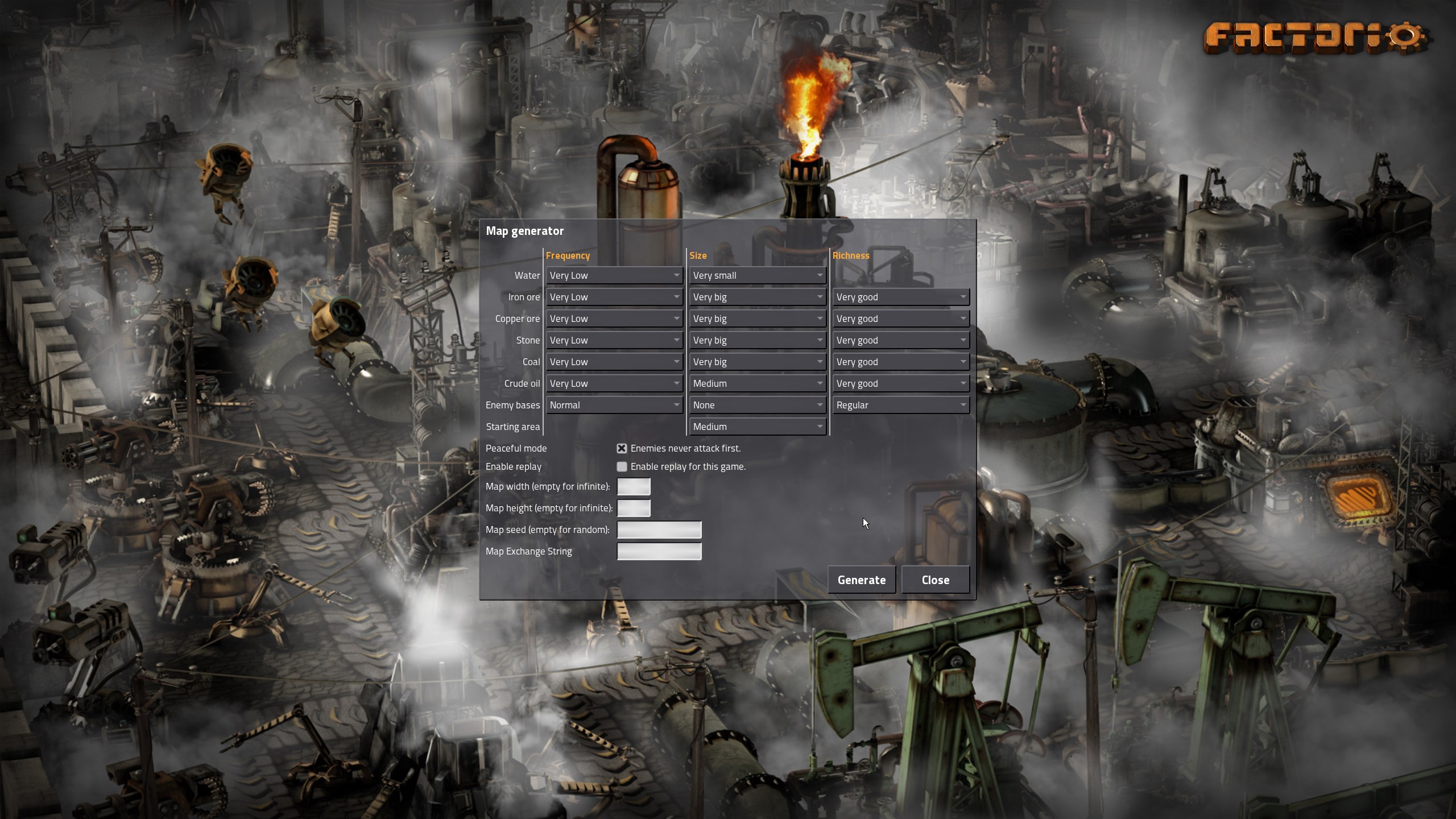
Task: Click the Close button
Action: point(934,579)
